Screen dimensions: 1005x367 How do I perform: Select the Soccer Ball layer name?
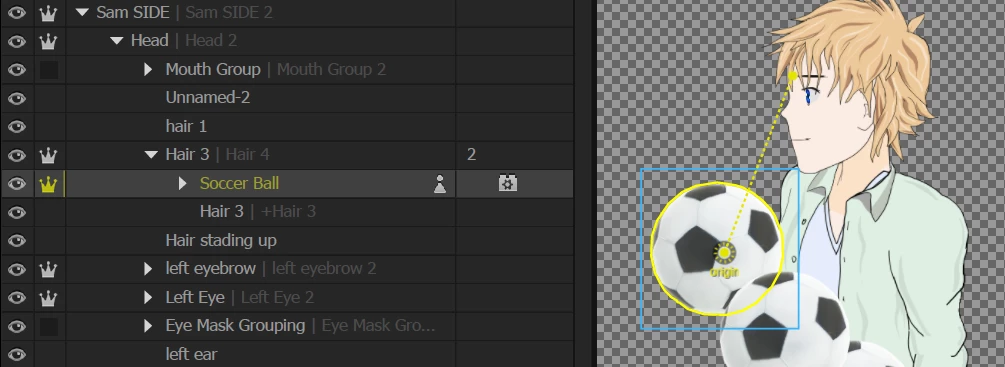coord(239,183)
